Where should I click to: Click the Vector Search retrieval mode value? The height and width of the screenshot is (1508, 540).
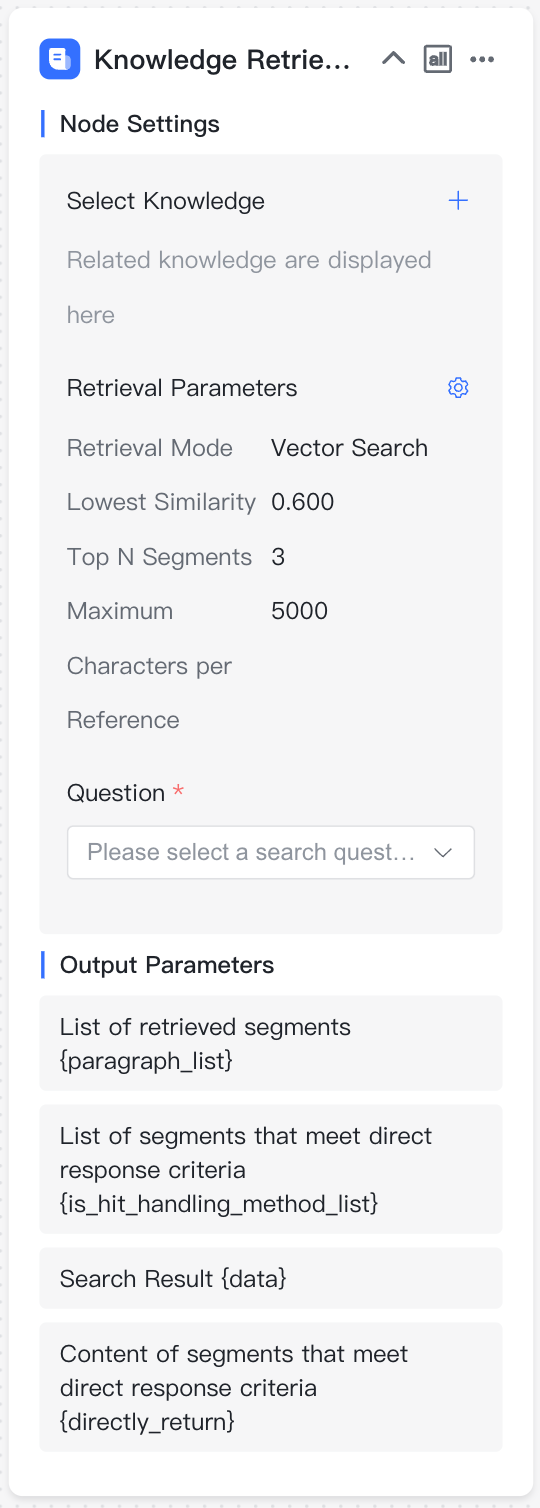[x=349, y=448]
